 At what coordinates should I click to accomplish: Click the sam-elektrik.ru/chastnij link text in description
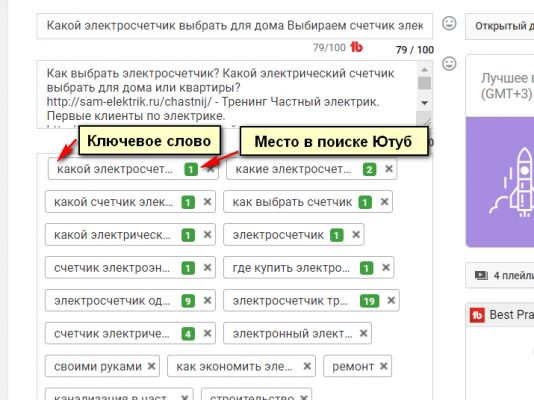(x=129, y=101)
